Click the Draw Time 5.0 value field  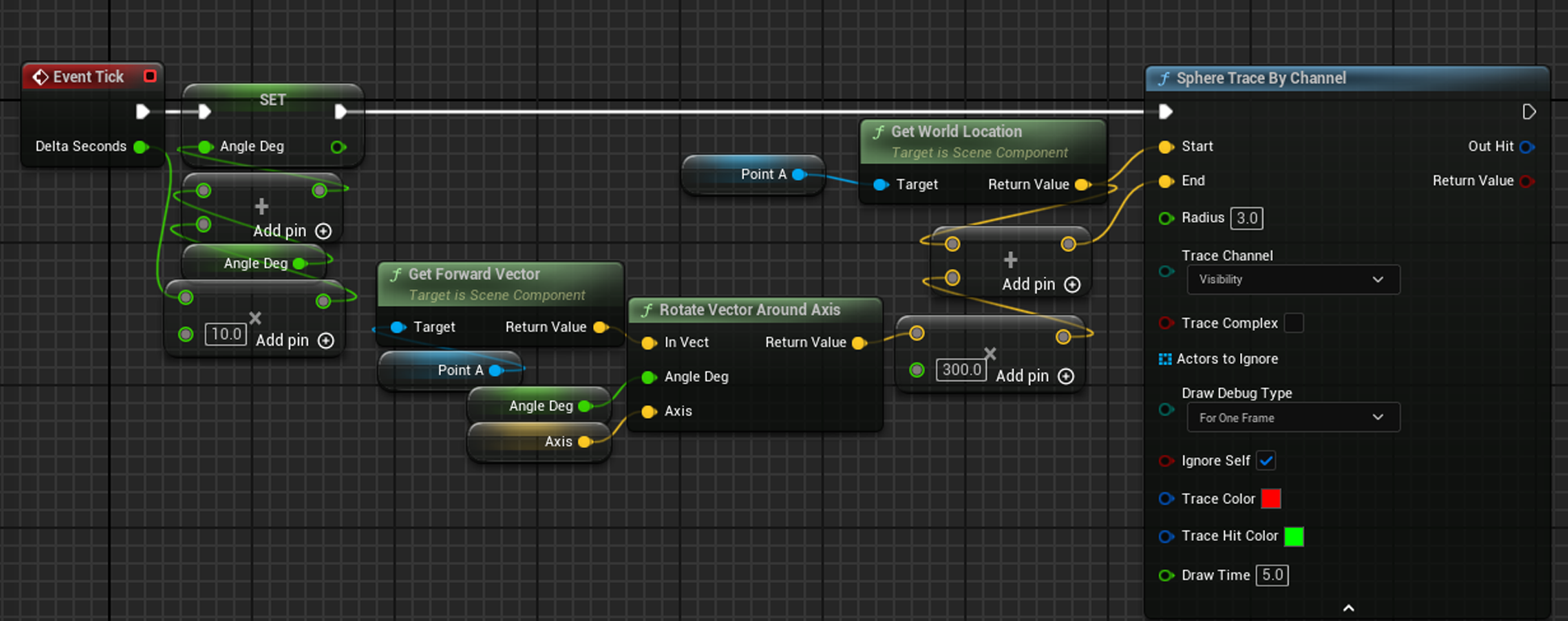click(1272, 576)
